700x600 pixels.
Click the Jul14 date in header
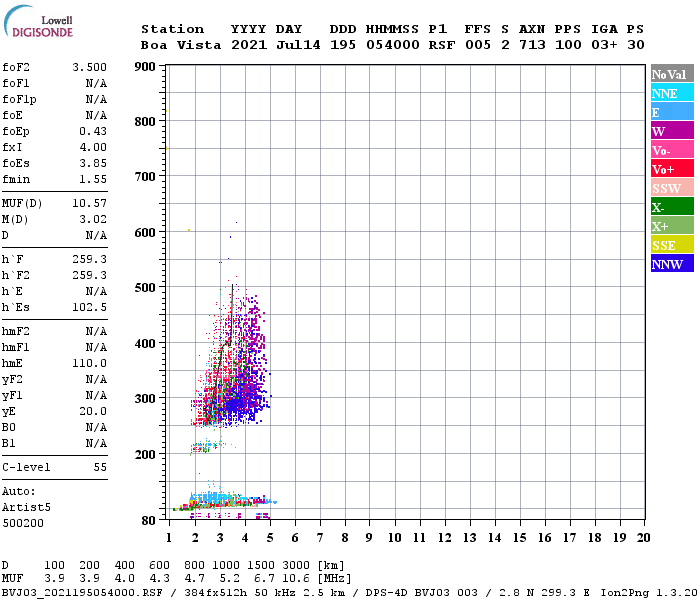coord(298,45)
